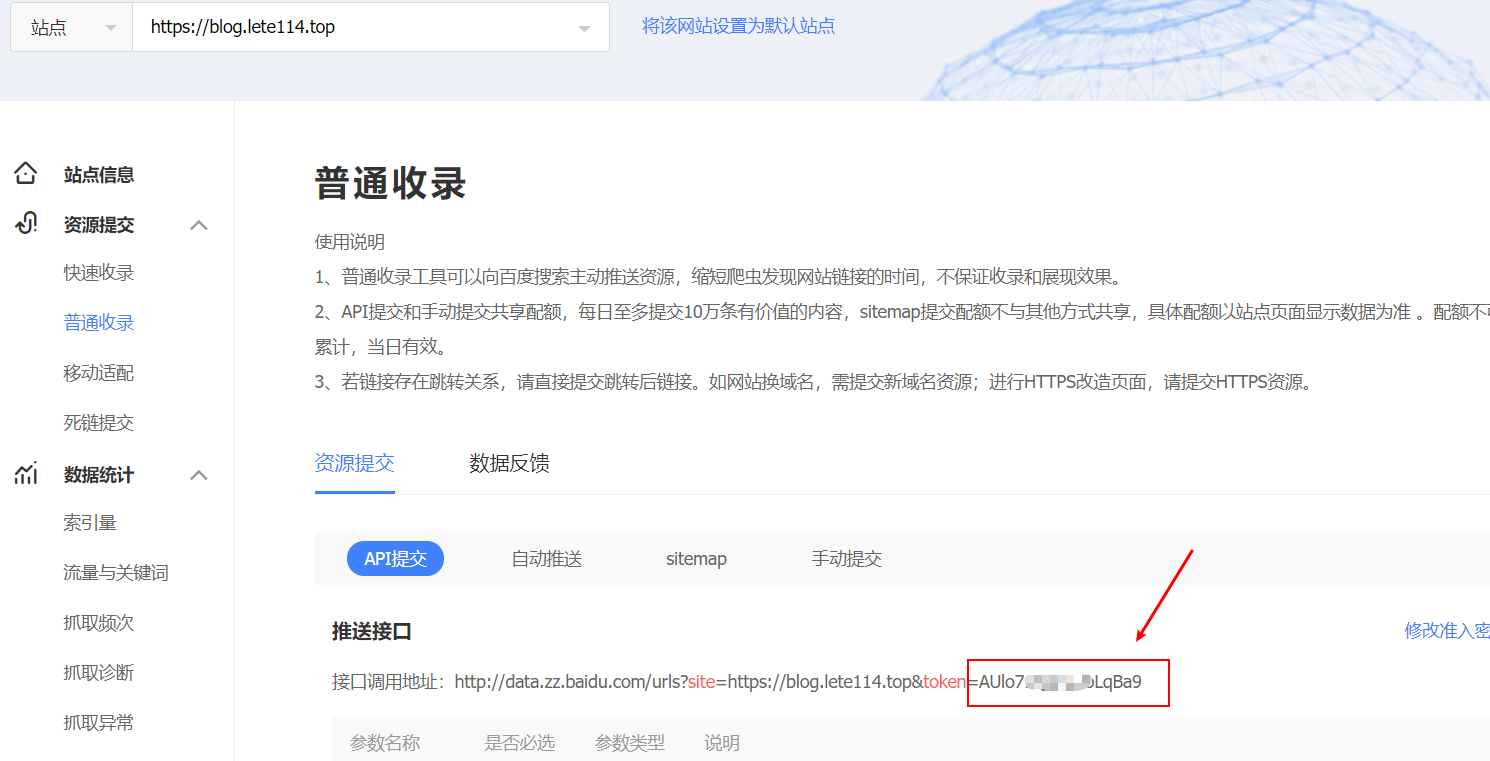Open 索引量 statistics page
The image size is (1490, 761).
90,523
